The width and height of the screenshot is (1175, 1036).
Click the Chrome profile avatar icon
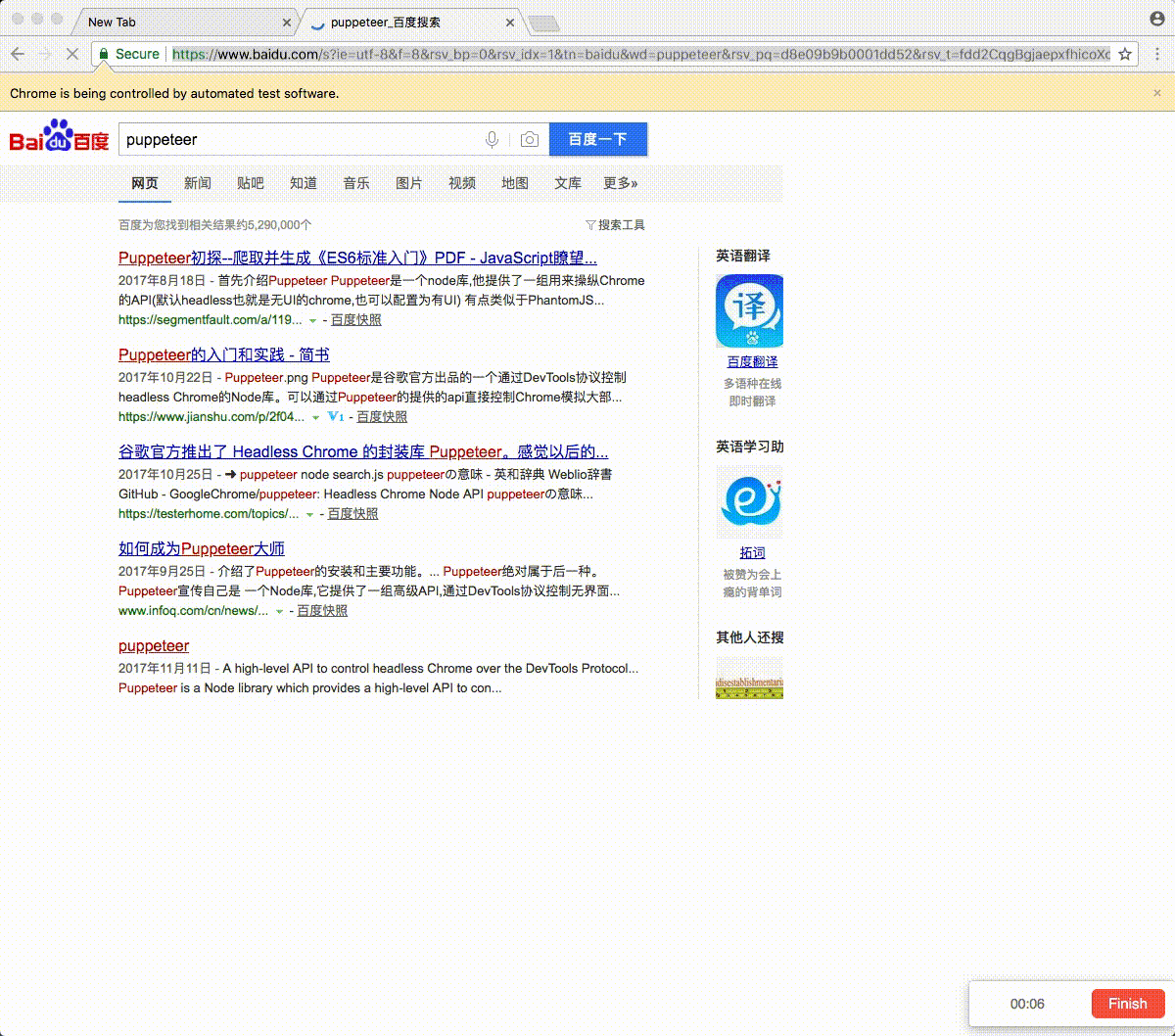click(x=1156, y=18)
